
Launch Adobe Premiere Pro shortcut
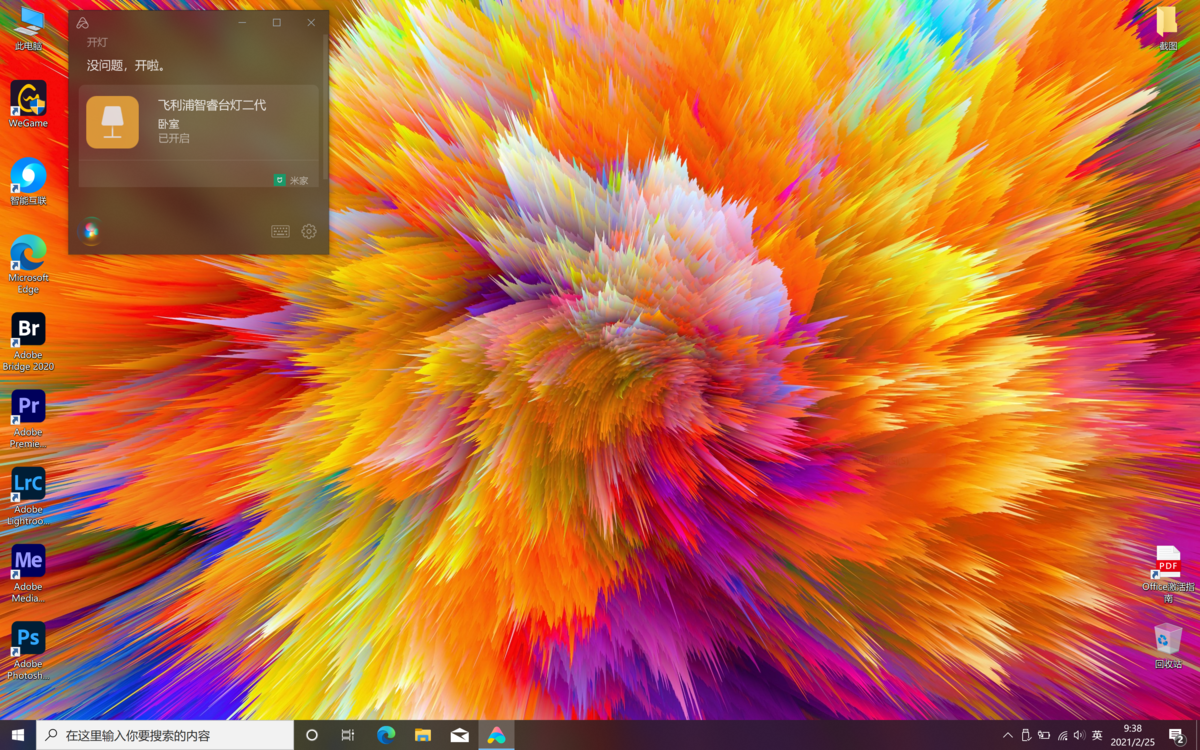pos(28,419)
